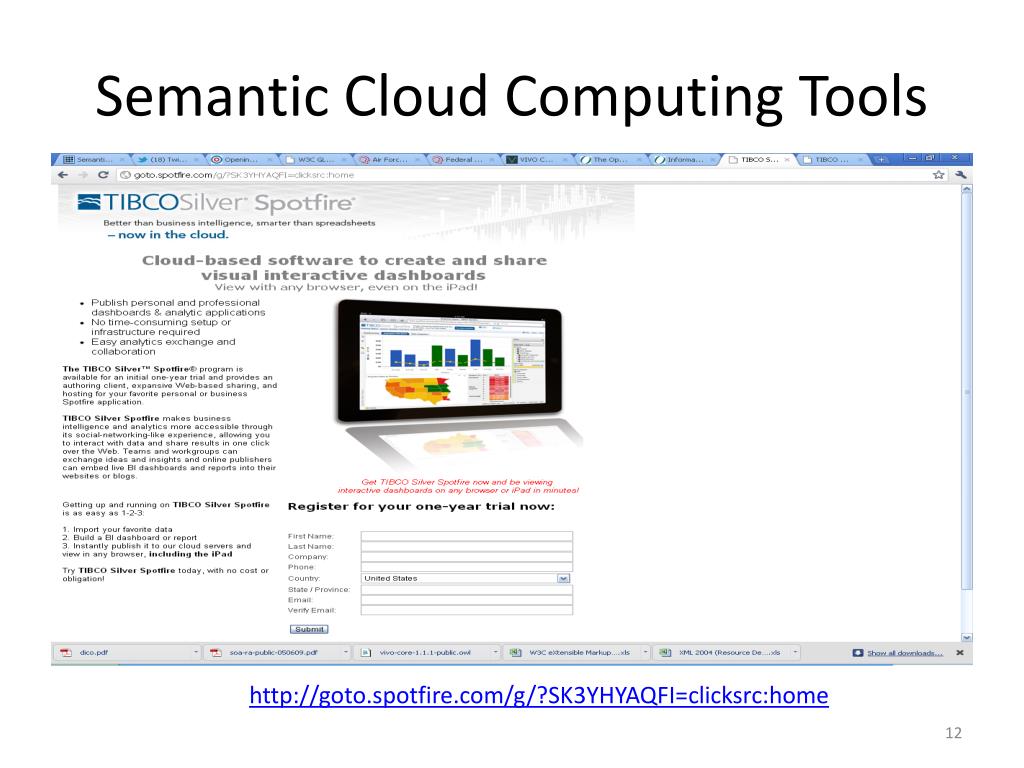Click the W3C eXtensible Markup xls icon

pos(515,652)
